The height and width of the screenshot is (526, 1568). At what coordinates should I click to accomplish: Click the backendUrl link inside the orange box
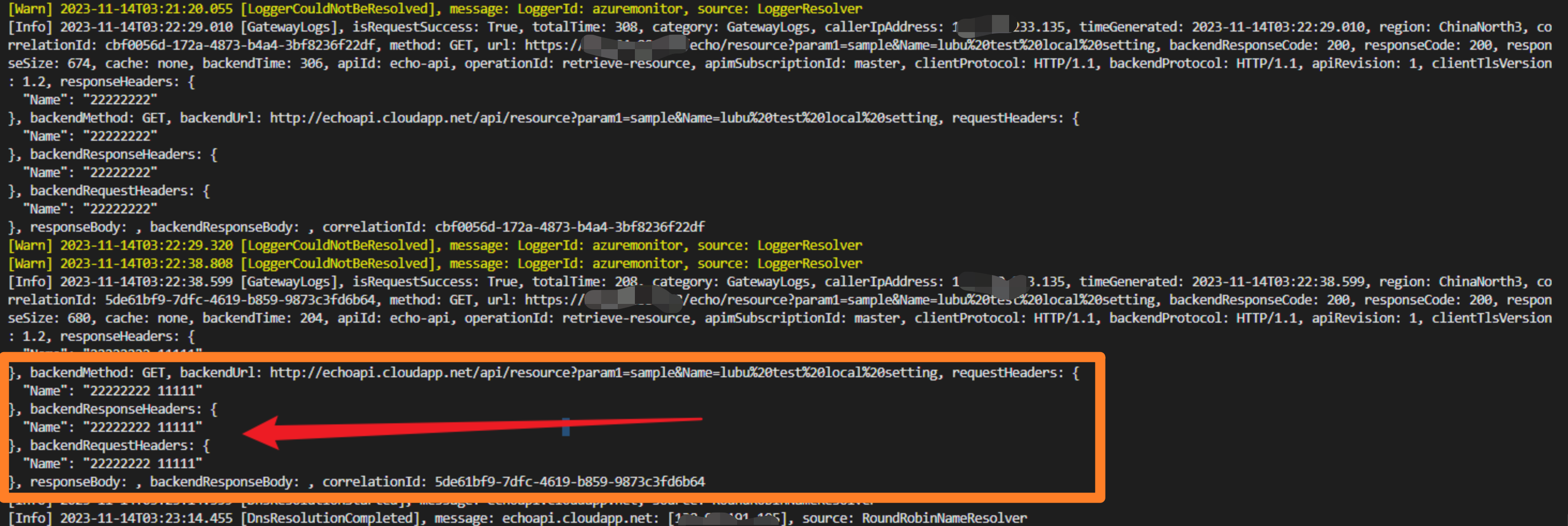[x=603, y=373]
